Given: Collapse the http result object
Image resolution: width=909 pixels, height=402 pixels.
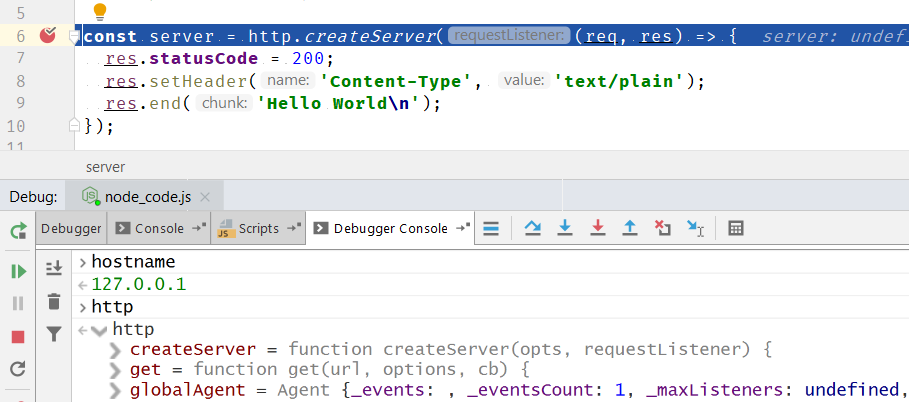Looking at the screenshot, I should (x=100, y=331).
